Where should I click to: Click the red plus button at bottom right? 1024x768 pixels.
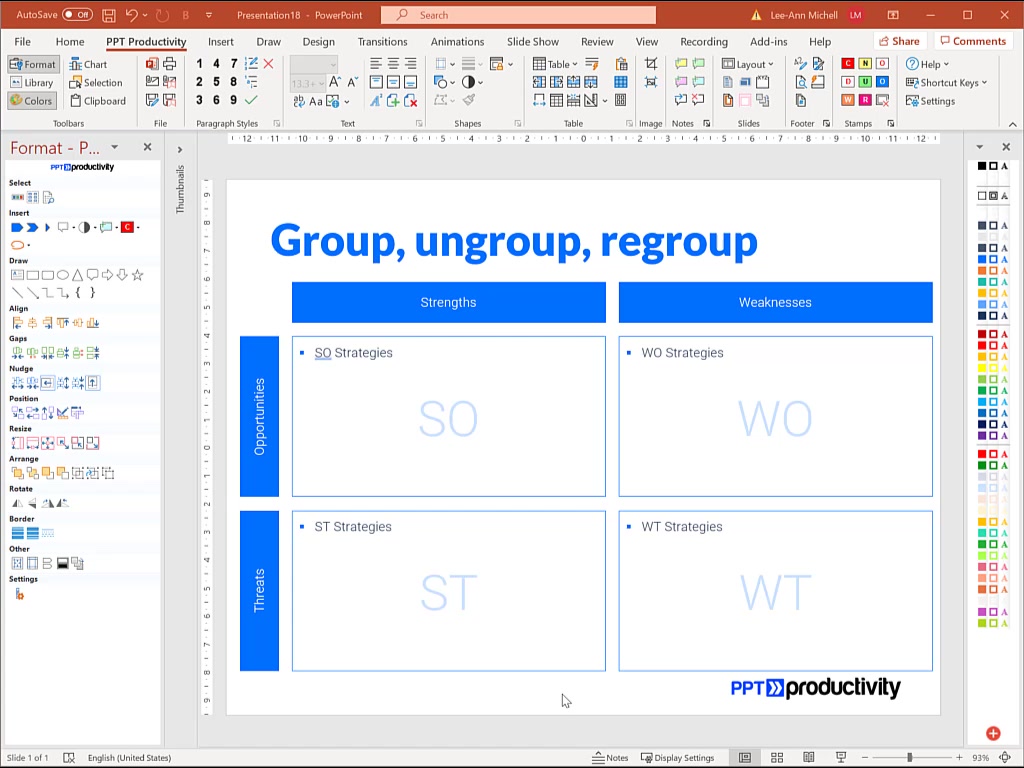point(993,733)
